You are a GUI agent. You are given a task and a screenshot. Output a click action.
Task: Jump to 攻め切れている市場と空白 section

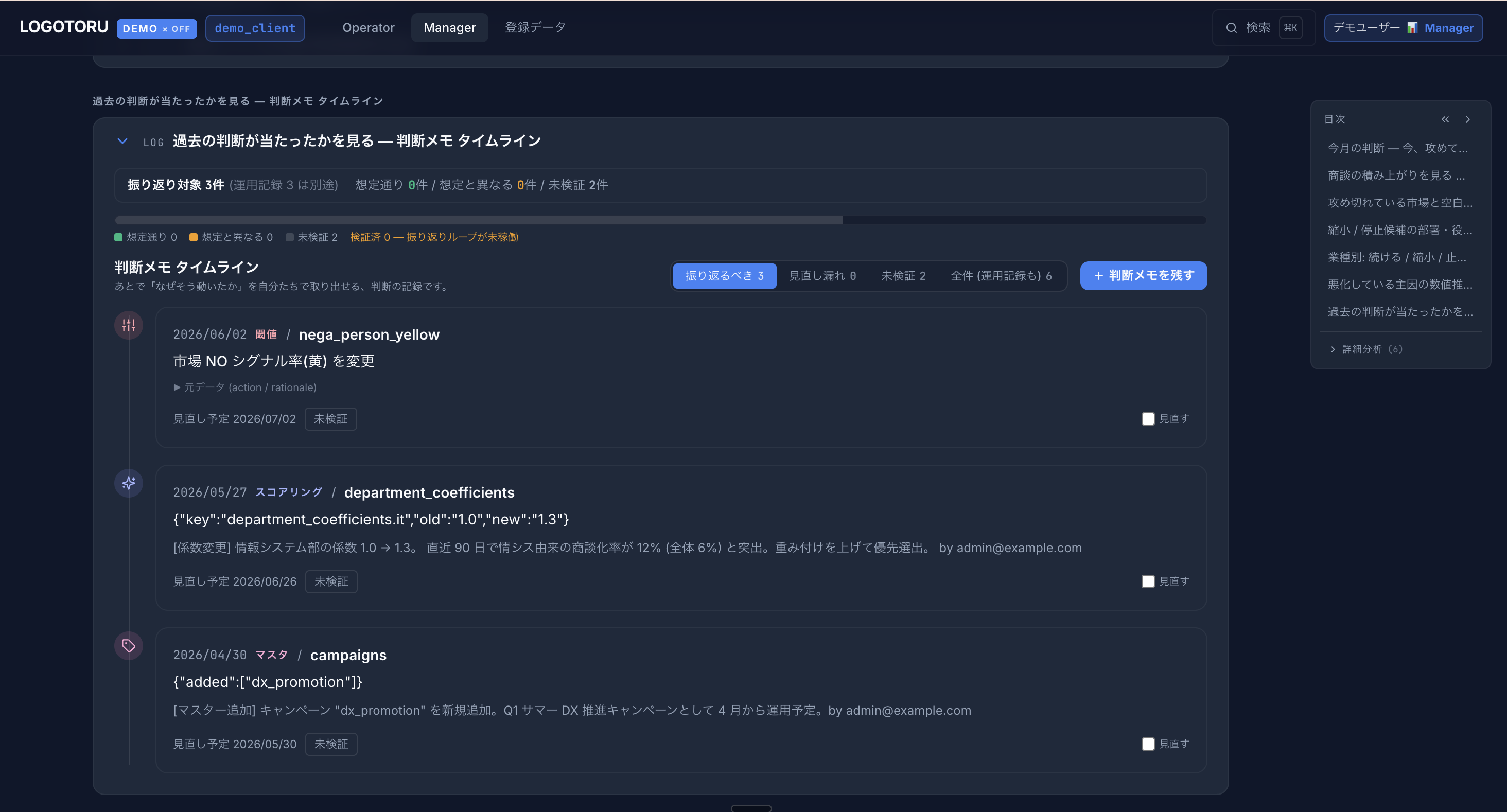pos(1399,202)
